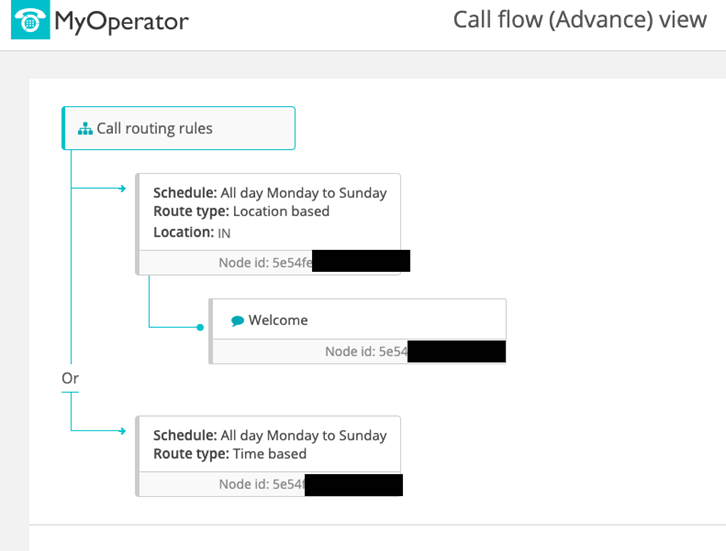Click the Schedule line in the Location based node
Image resolution: width=726 pixels, height=551 pixels.
pos(269,193)
